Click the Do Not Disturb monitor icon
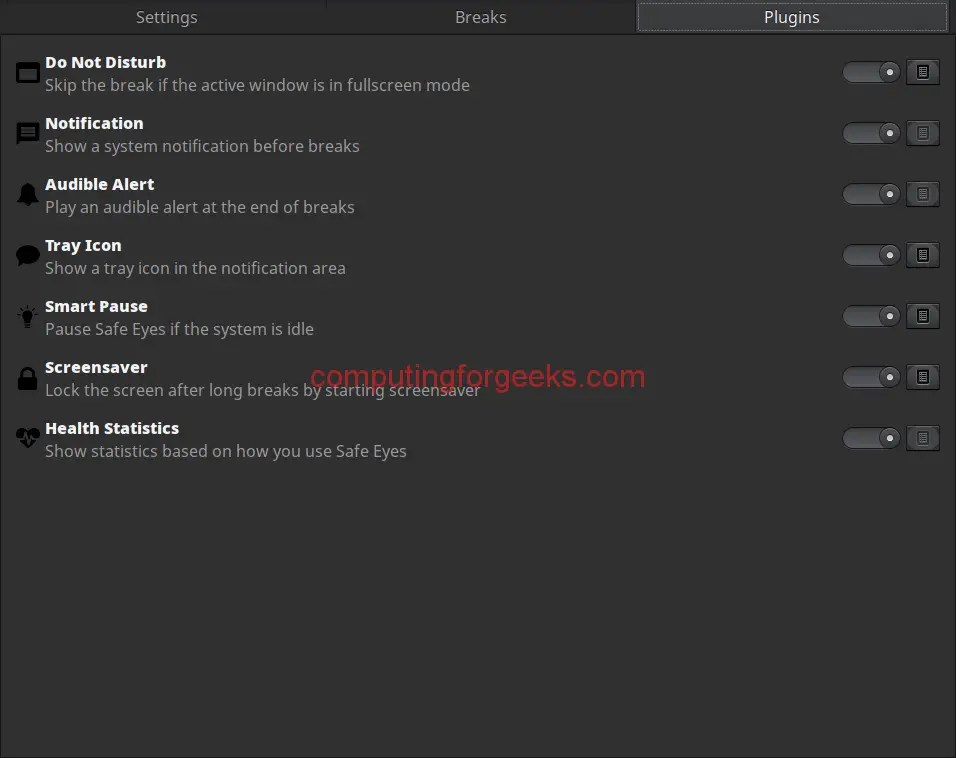The image size is (956, 758). (x=27, y=72)
